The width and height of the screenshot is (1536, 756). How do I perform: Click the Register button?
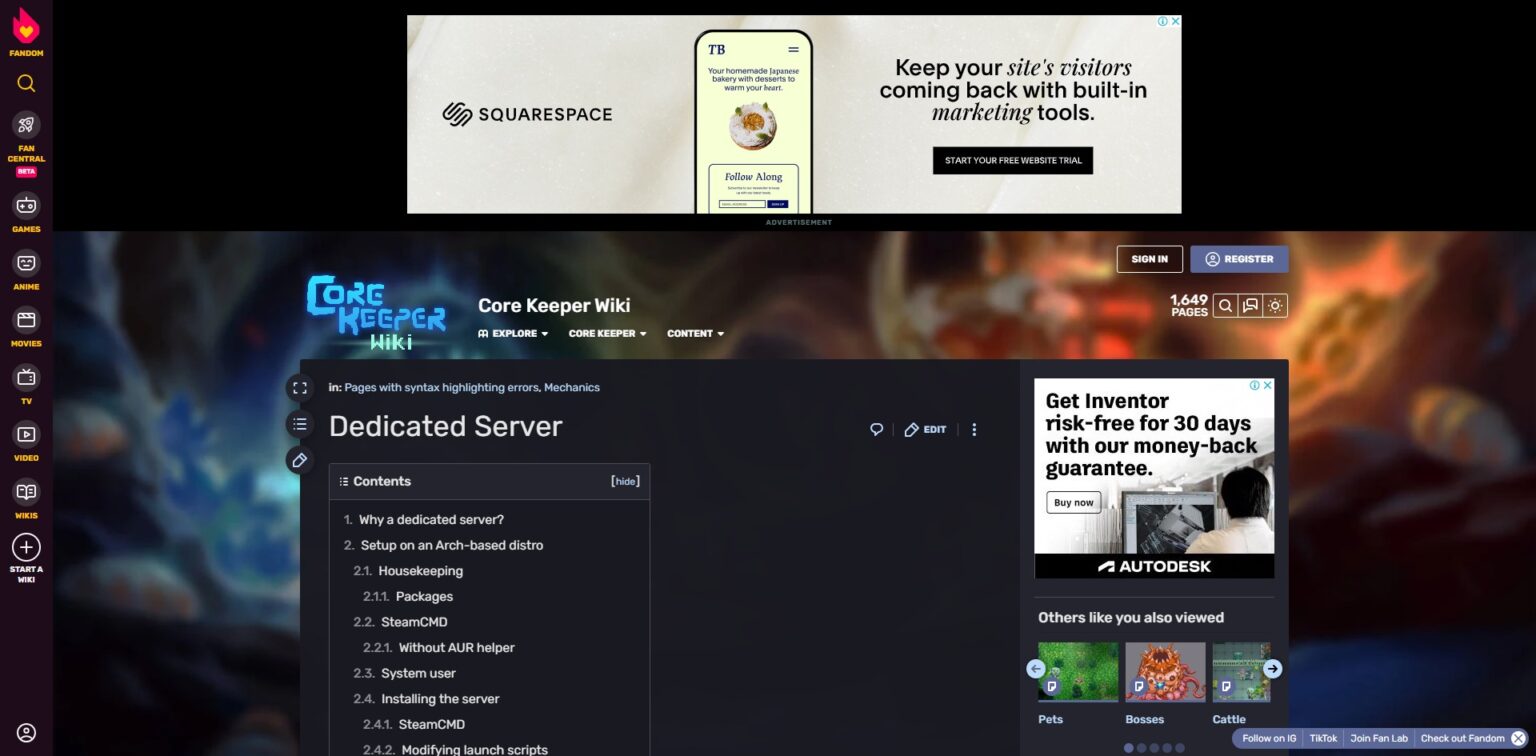click(1239, 259)
